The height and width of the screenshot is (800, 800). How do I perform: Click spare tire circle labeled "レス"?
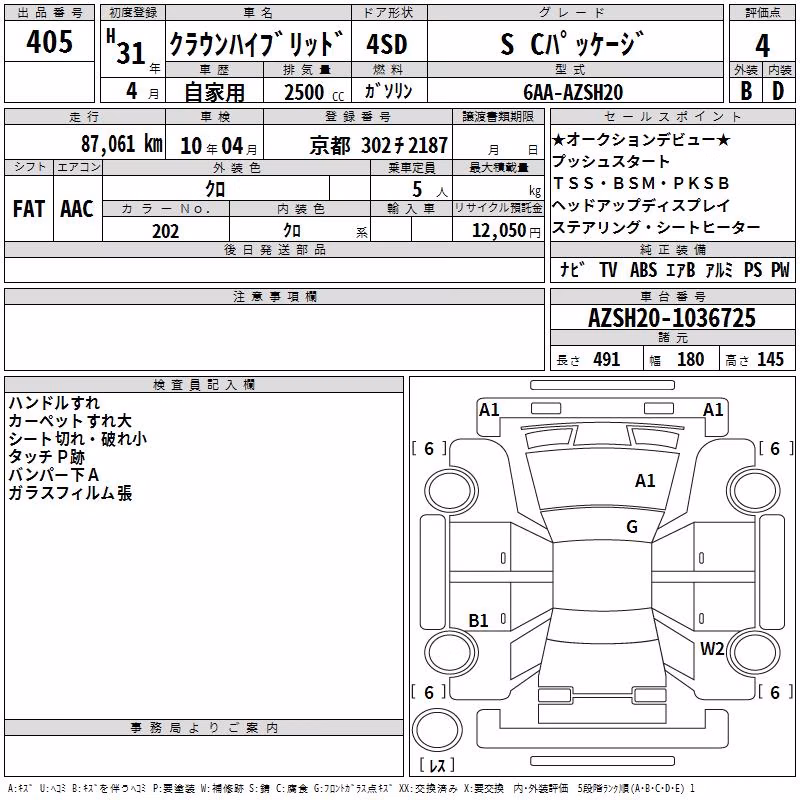click(437, 730)
